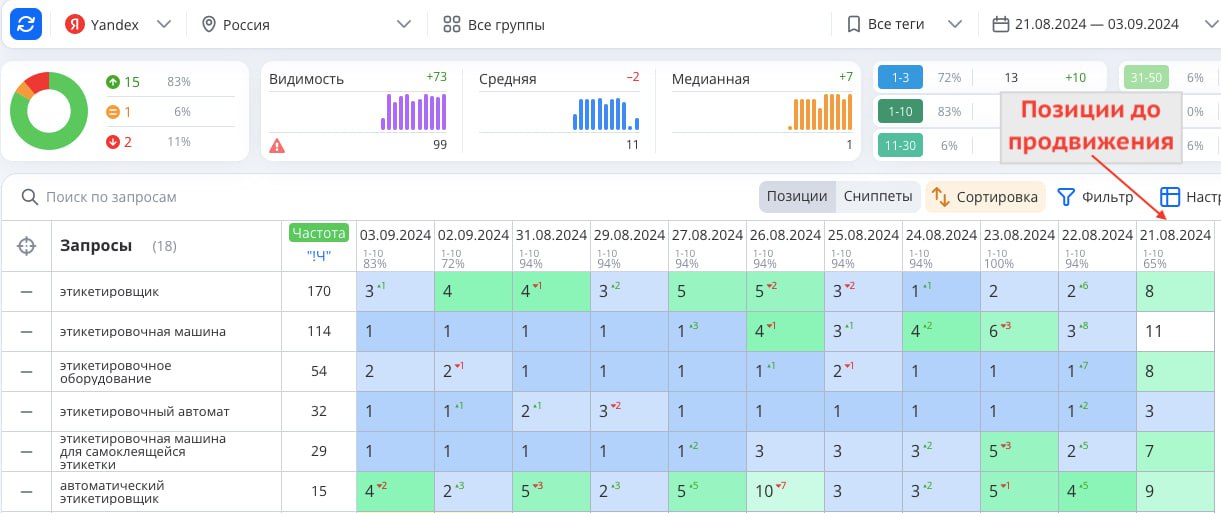The image size is (1221, 513).
Task: Expand the Yandex search engine dropdown
Action: point(164,24)
